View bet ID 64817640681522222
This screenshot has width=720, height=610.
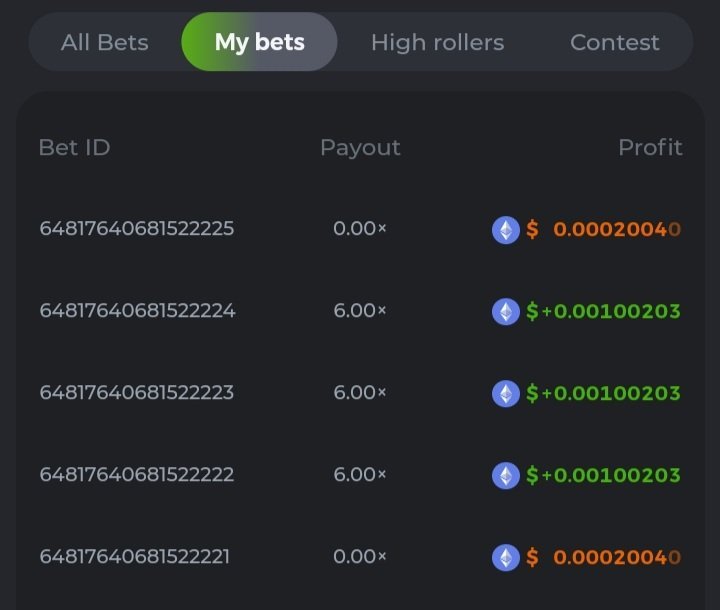137,475
